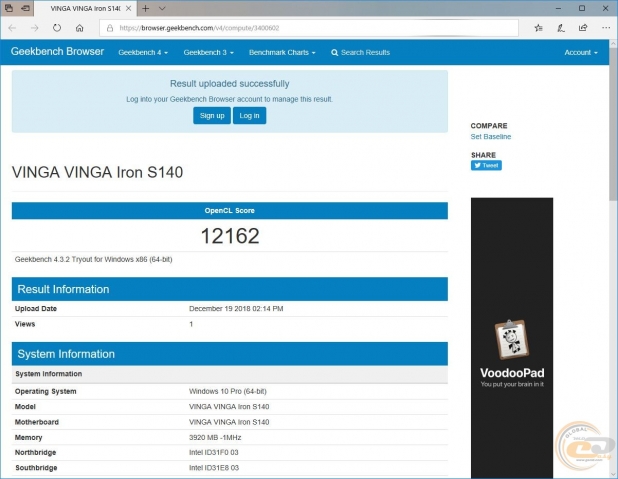Screen dimensions: 618x479
Task: Go to Home via house icon
Action: pos(80,28)
